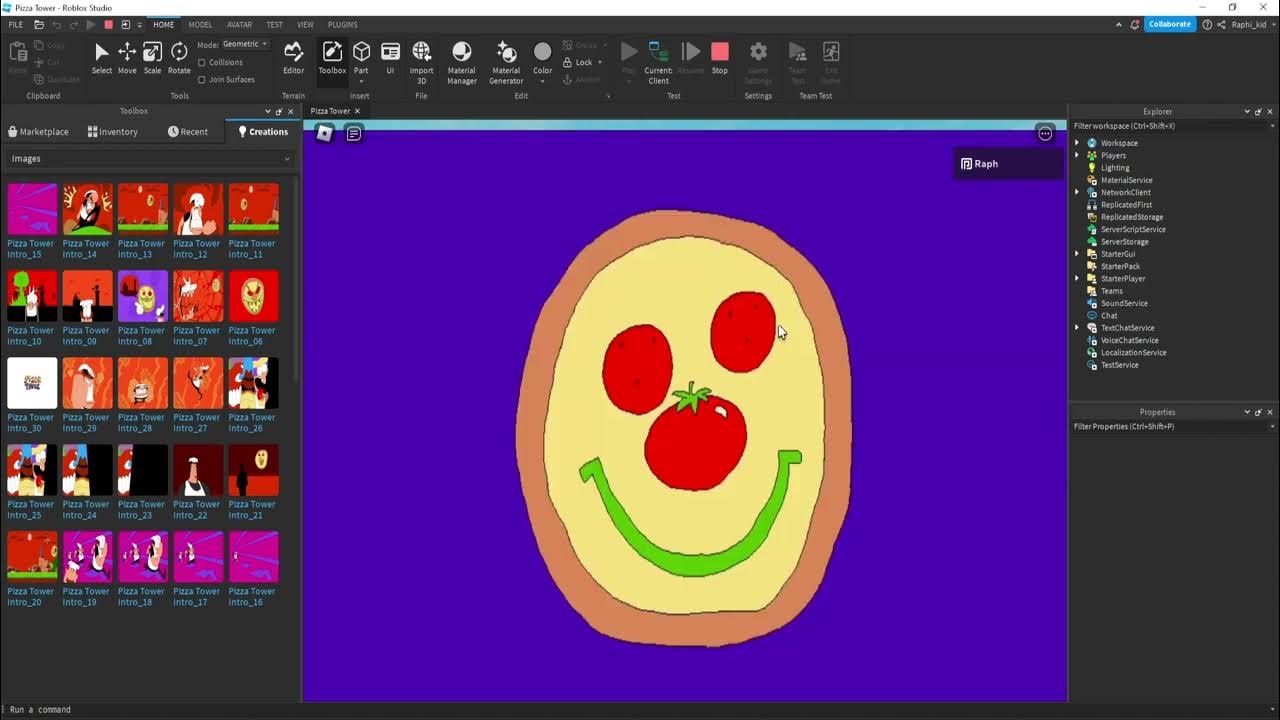Activate the Rotate tool
Screen dimensions: 1280x720
tap(179, 59)
